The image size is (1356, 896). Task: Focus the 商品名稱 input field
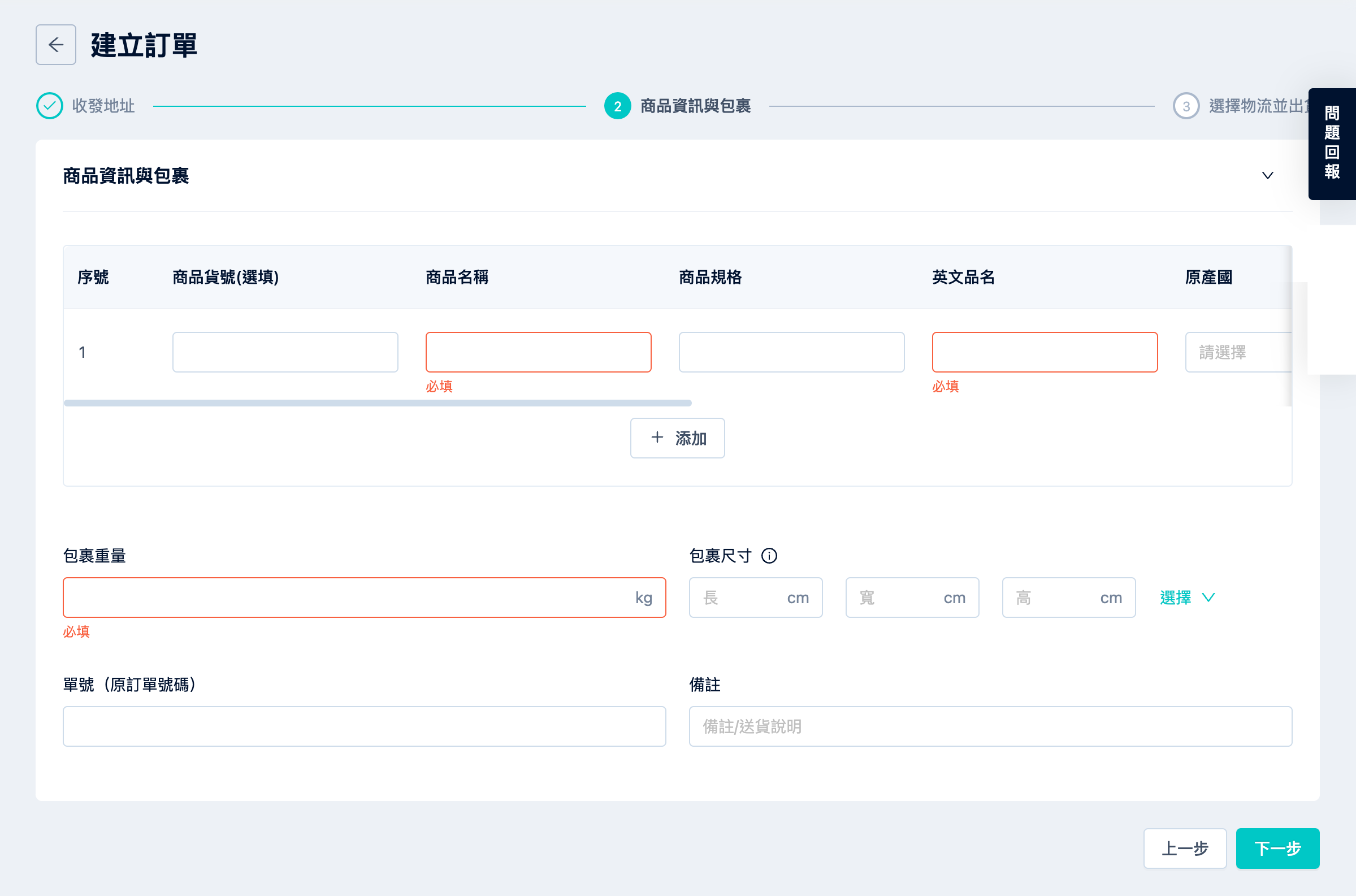pos(538,352)
